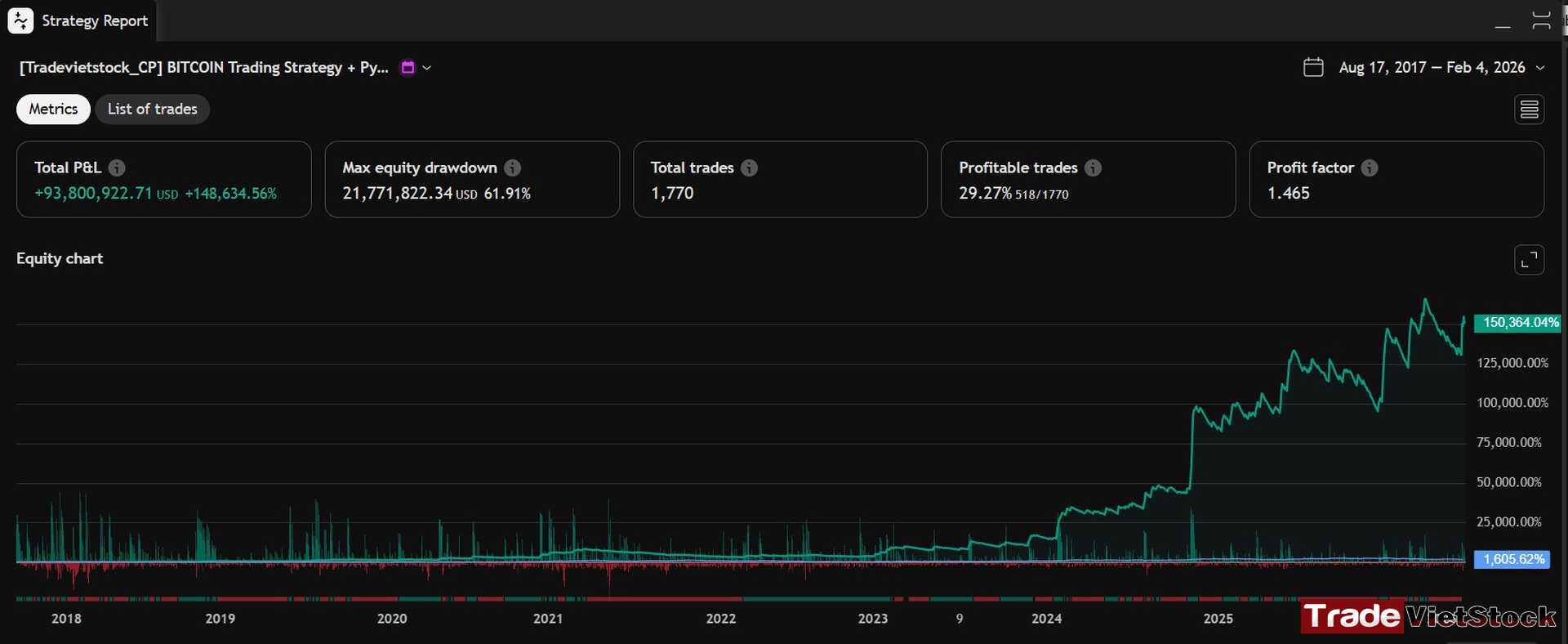Click the 2022 timeline label
The image size is (1568, 644).
721,619
